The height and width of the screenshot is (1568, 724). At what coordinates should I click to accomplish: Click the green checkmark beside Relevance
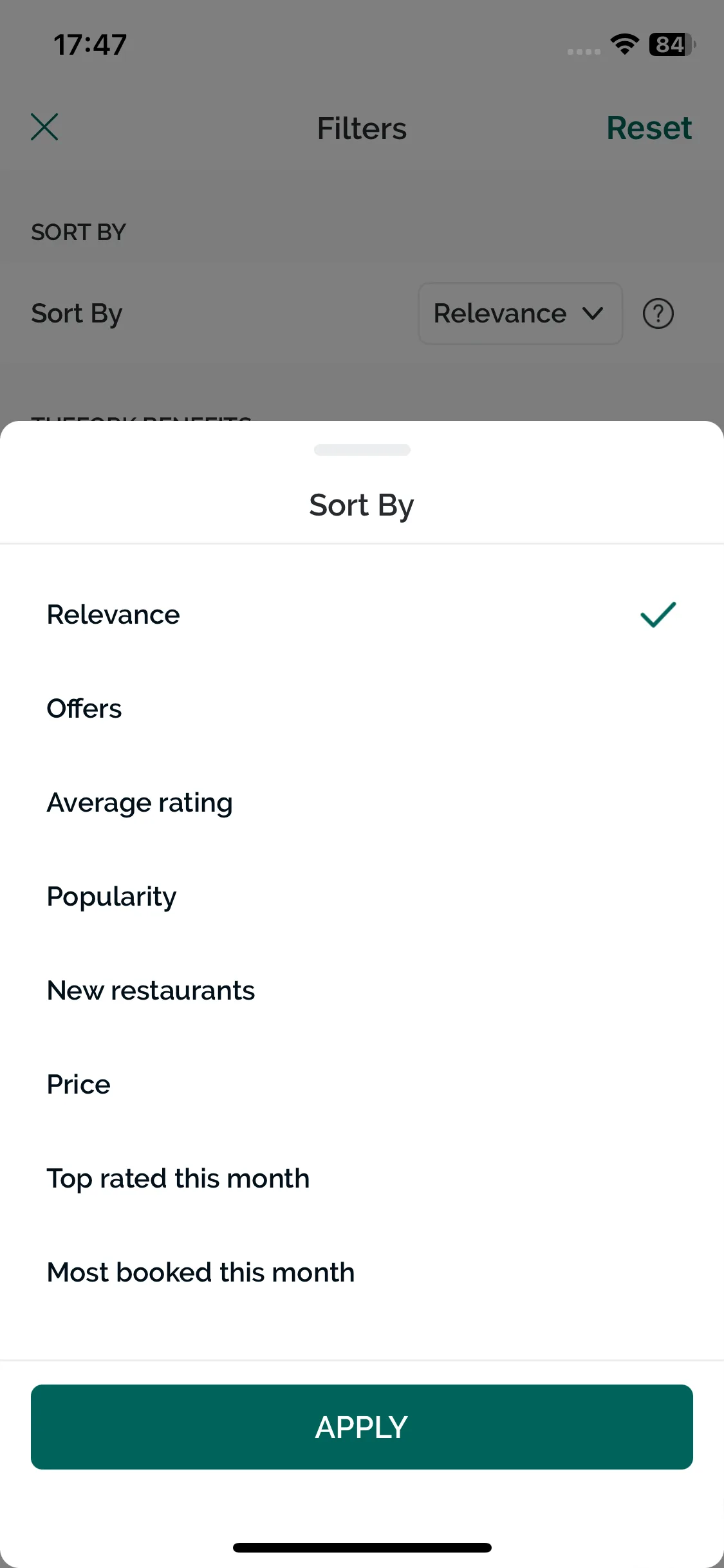(658, 614)
